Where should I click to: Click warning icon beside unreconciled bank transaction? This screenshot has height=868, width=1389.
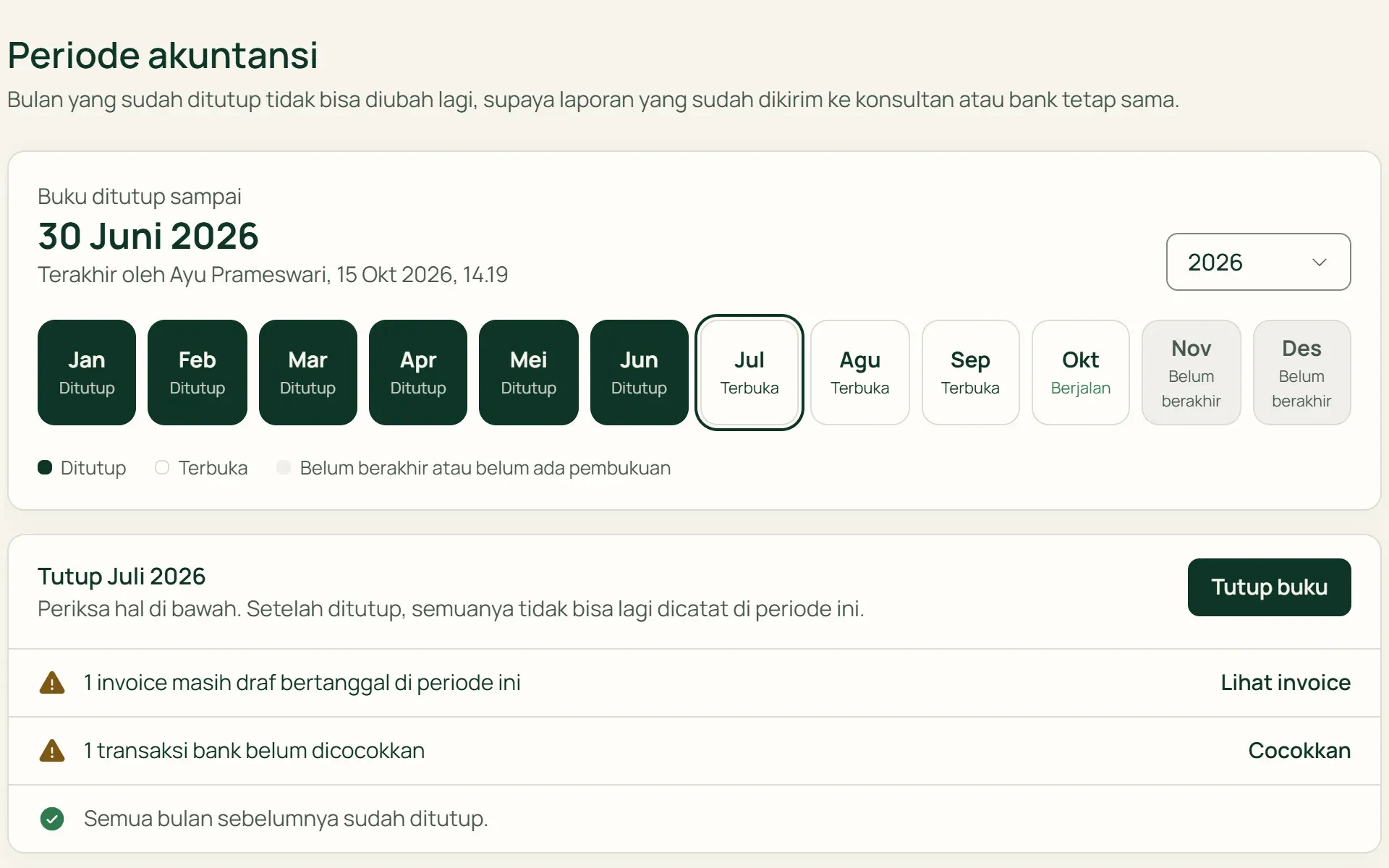[x=52, y=751]
